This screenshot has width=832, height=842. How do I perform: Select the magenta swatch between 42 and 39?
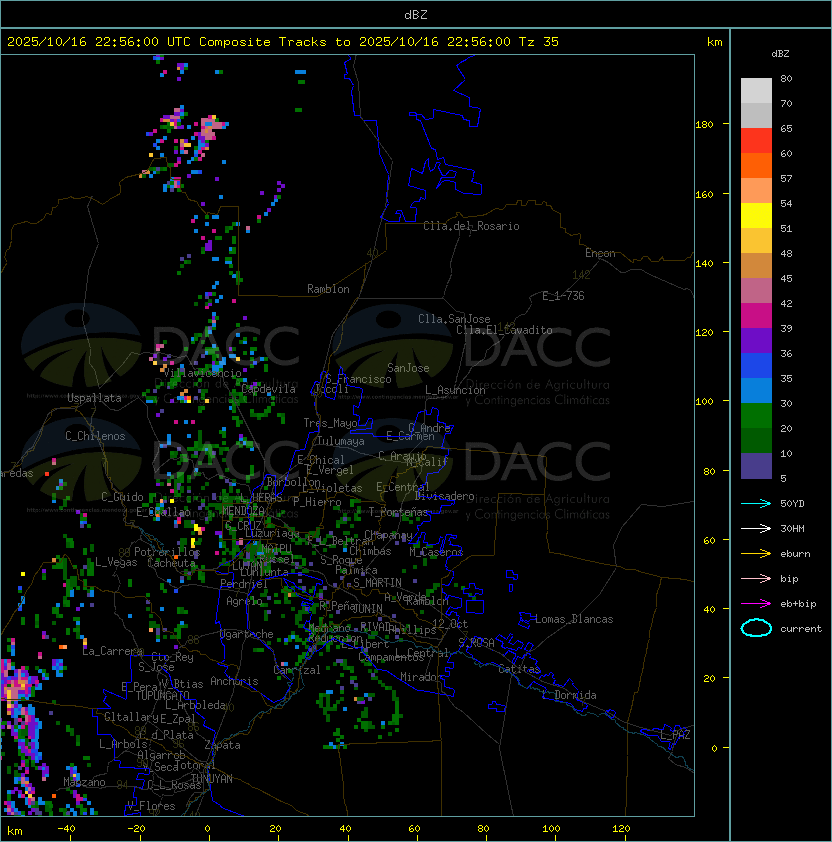point(756,316)
